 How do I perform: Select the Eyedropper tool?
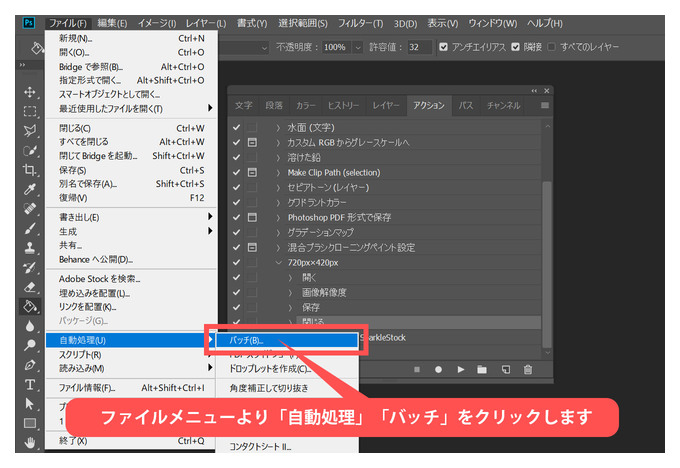click(29, 189)
